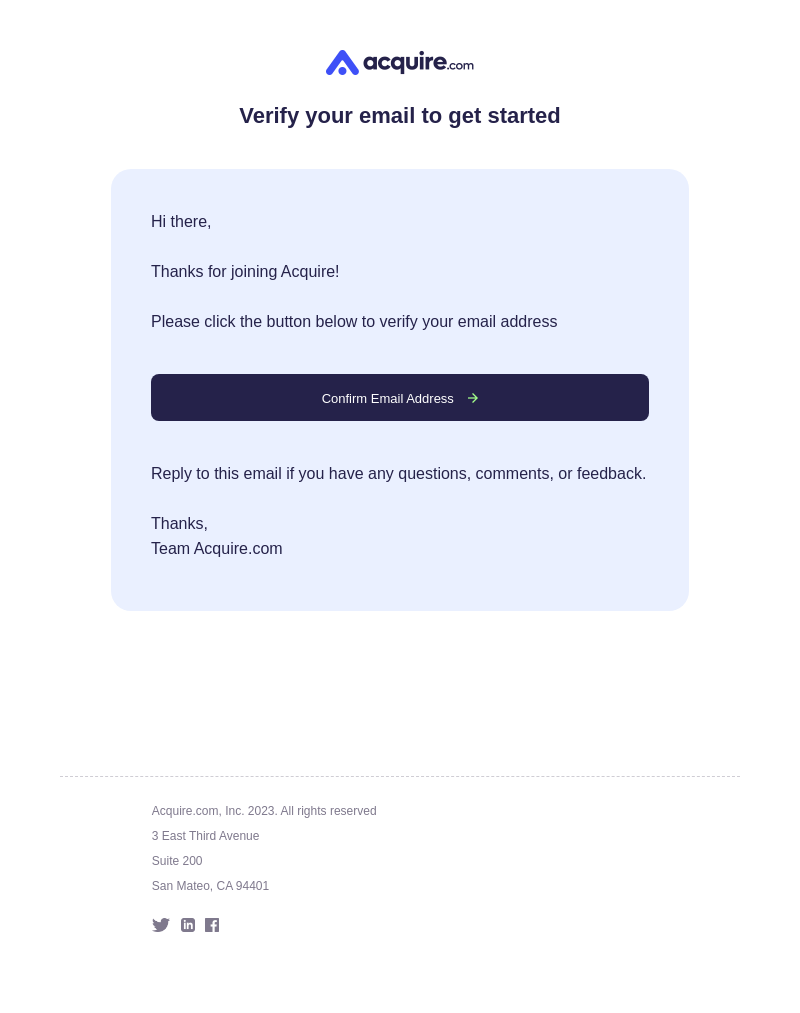
Task: Confirm the email address with the dark button
Action: (x=400, y=397)
